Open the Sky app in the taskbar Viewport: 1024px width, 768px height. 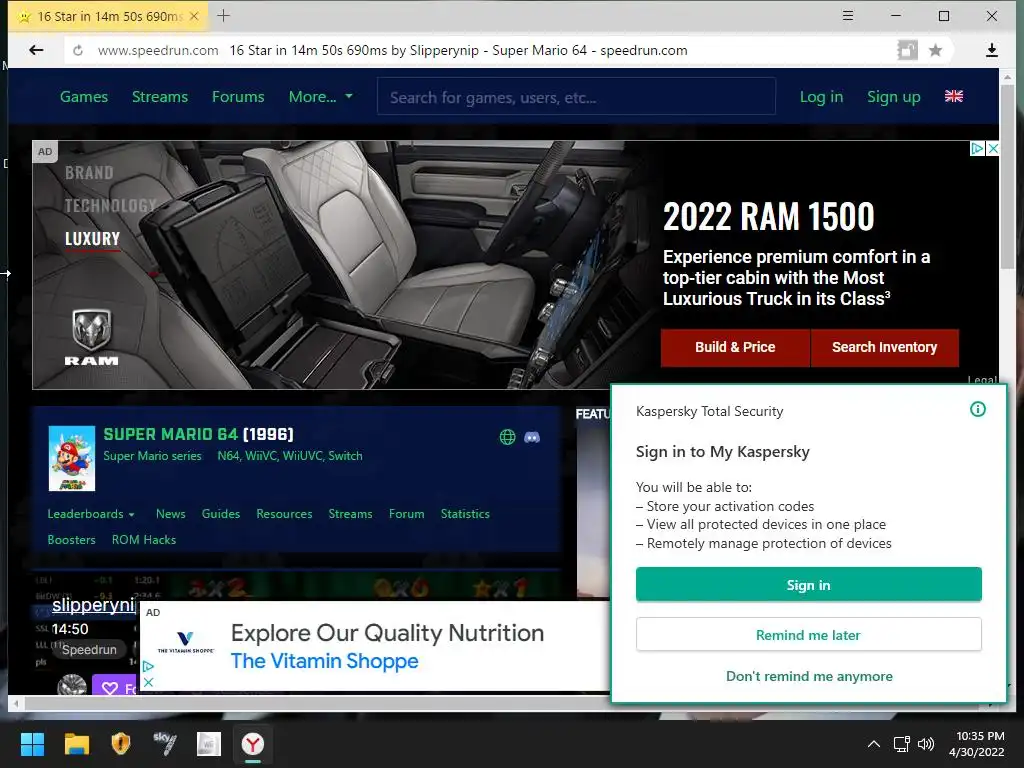point(165,744)
